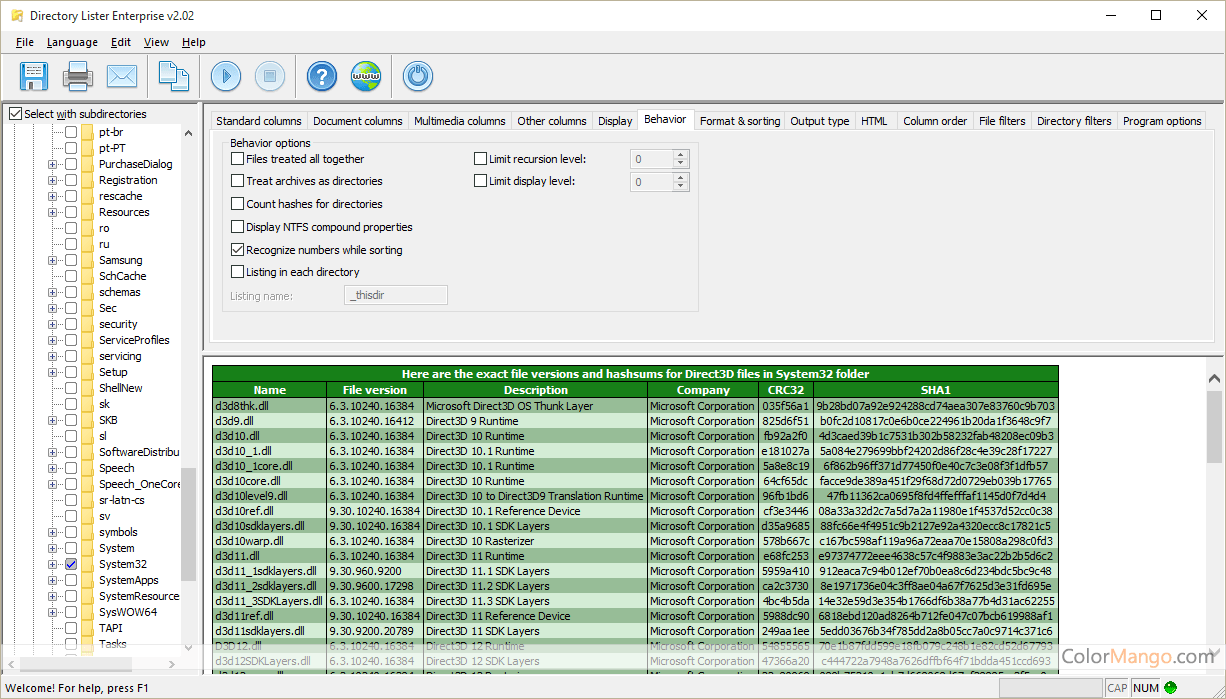The width and height of the screenshot is (1226, 699).
Task: Open the Language menu
Action: tap(72, 42)
